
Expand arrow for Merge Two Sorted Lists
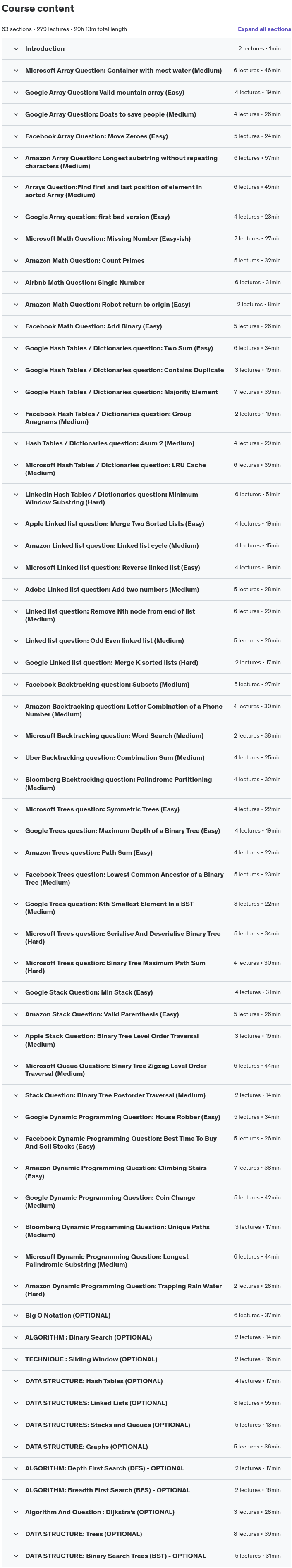[16, 523]
